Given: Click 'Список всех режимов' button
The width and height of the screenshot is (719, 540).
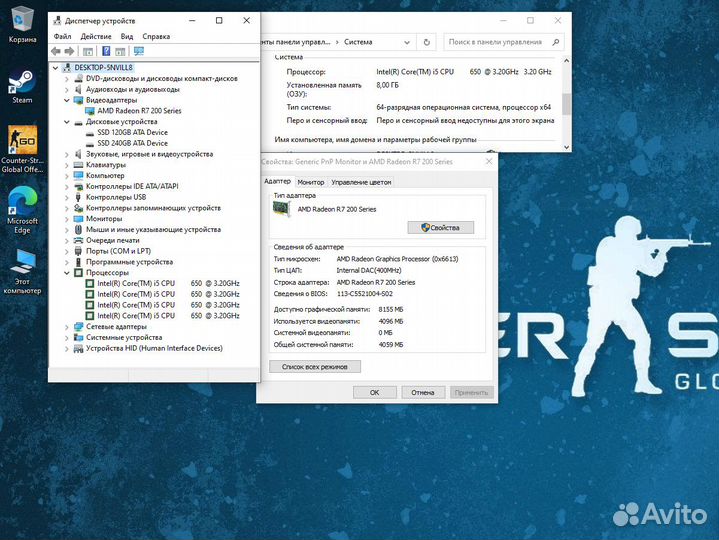Looking at the screenshot, I should 315,367.
